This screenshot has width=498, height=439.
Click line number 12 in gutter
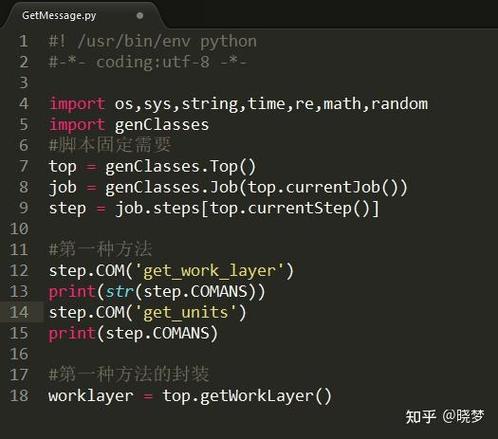[19, 270]
